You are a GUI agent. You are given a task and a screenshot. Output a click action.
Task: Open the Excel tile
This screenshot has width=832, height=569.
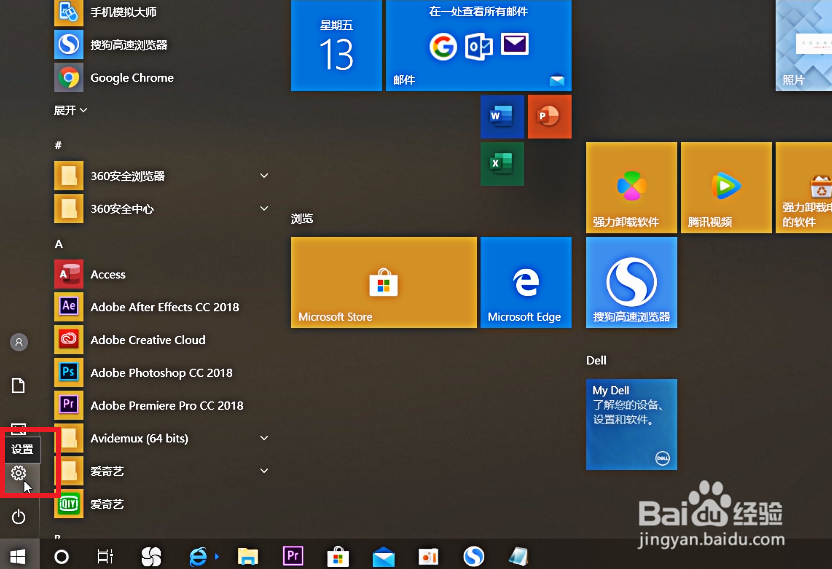tap(502, 163)
